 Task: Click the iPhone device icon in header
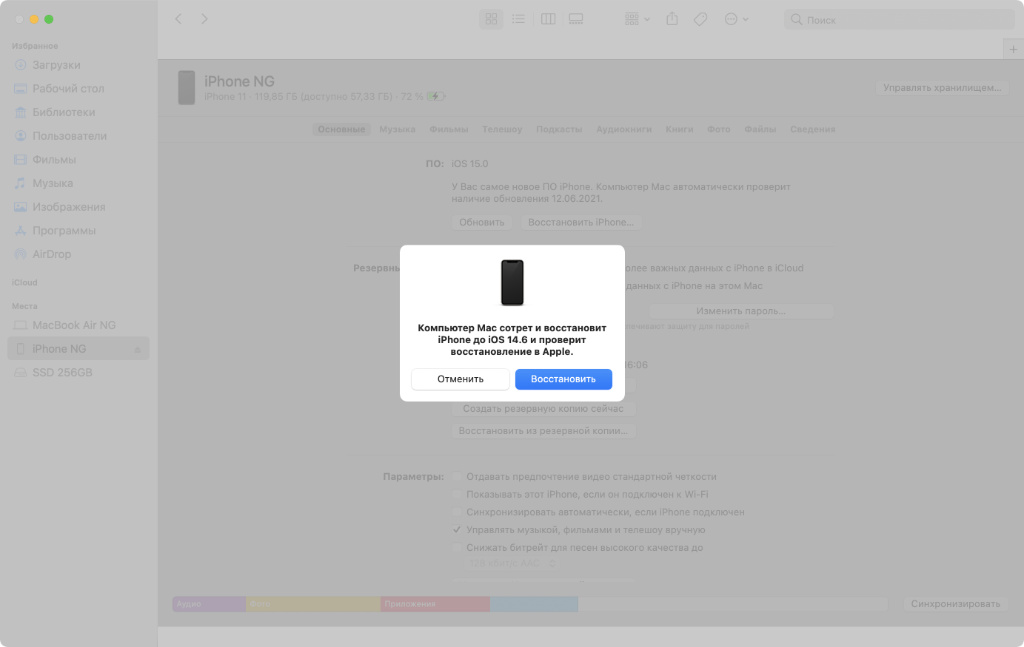coord(187,87)
